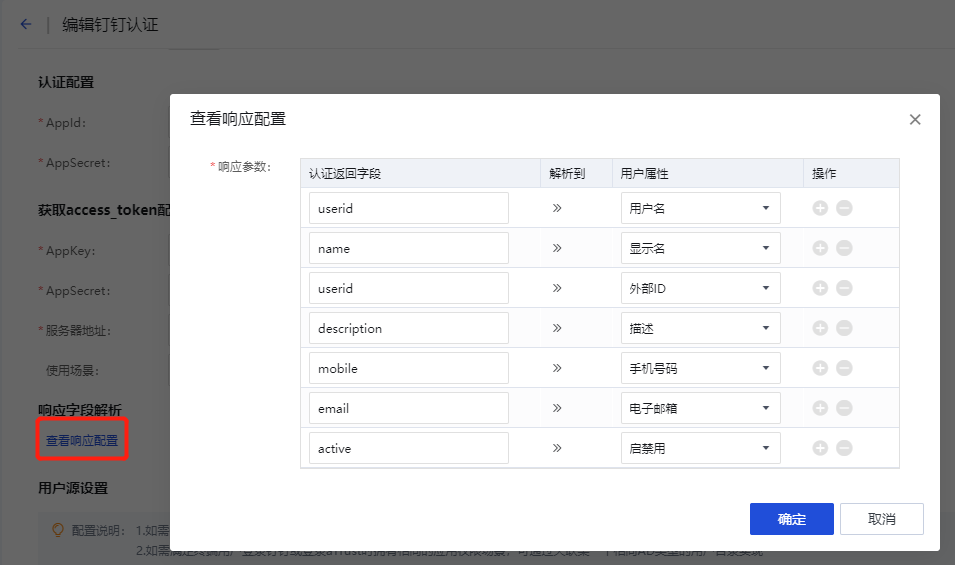Click plus icon in 外部ID row
This screenshot has height=565, width=955.
(x=820, y=288)
